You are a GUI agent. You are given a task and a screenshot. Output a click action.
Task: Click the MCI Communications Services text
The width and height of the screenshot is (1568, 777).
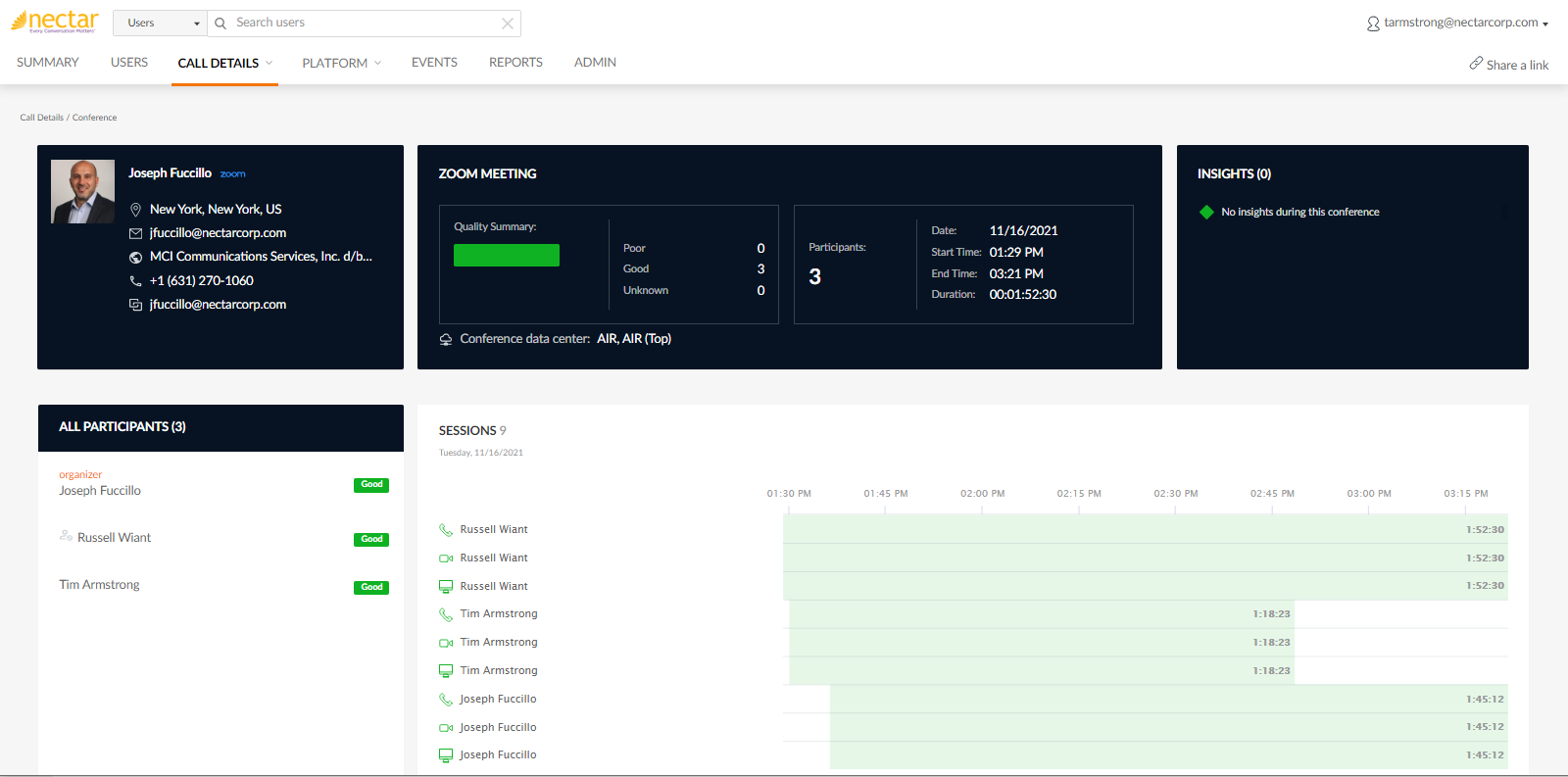[x=261, y=256]
